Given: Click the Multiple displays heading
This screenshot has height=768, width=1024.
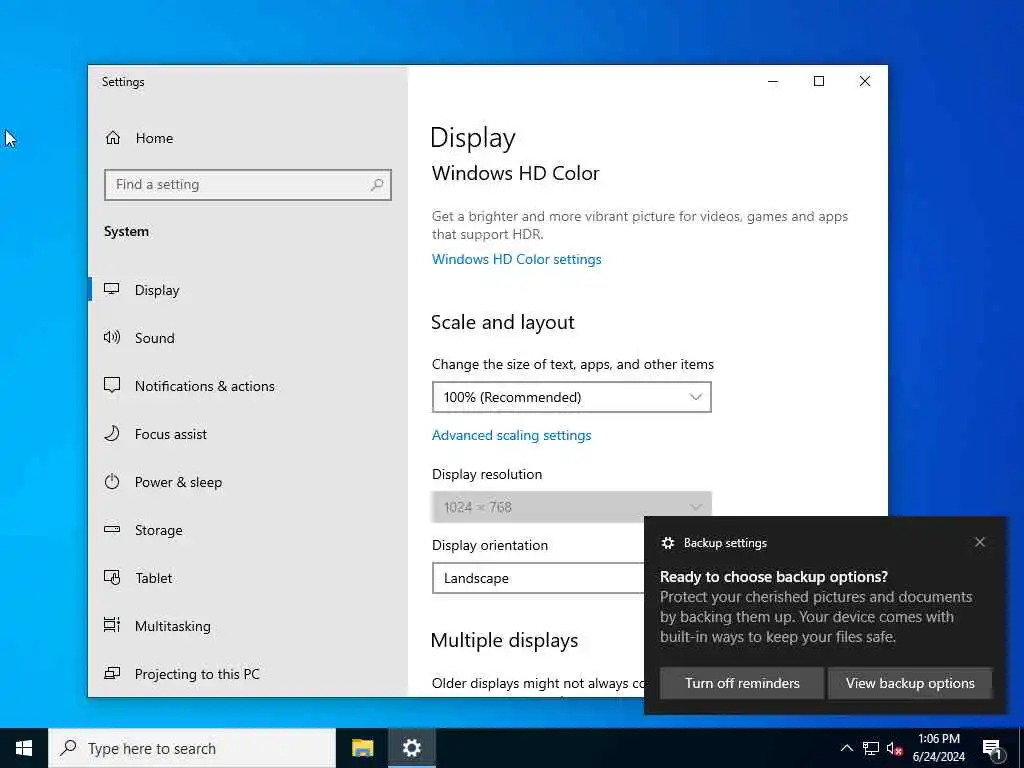Looking at the screenshot, I should coord(504,641).
